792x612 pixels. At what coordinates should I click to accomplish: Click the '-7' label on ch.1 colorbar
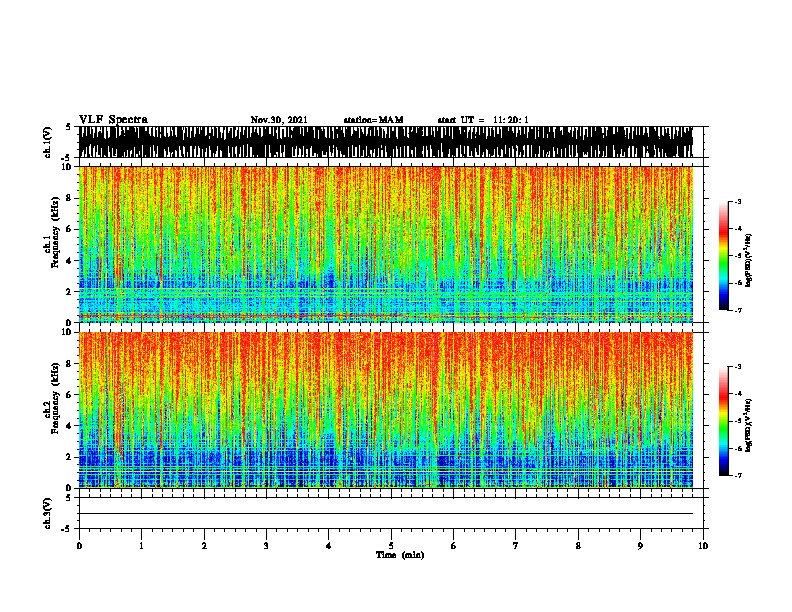tap(738, 310)
